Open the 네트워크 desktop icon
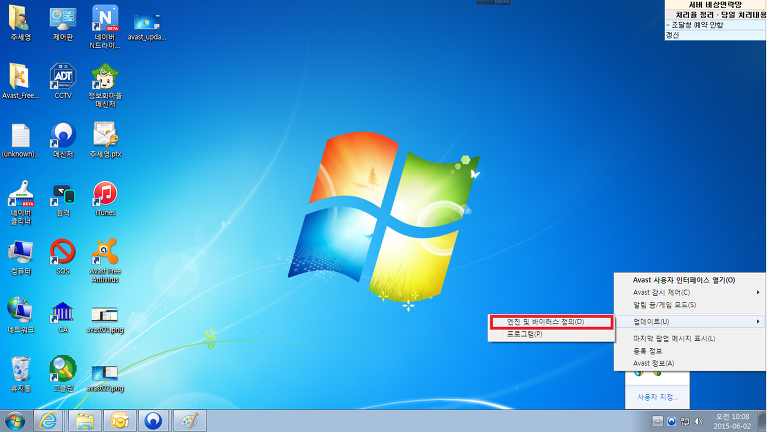Viewport: 769px width, 432px height. pos(21,316)
